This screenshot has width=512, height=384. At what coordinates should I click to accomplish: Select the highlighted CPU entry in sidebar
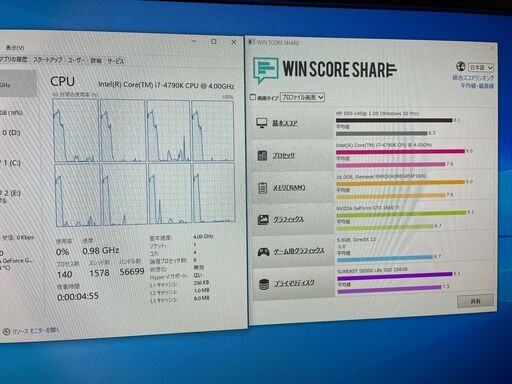tap(18, 83)
